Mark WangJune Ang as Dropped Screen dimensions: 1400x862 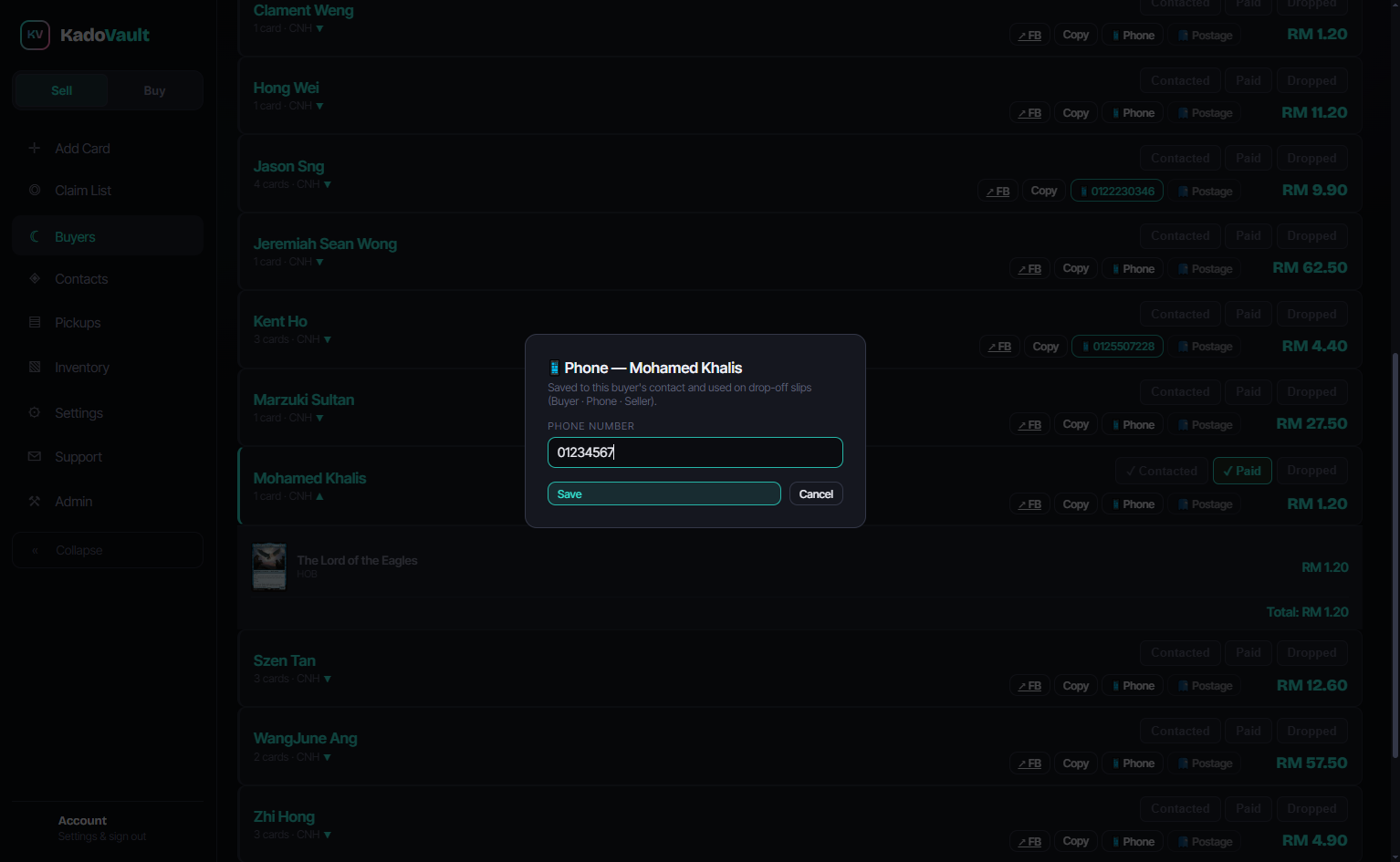(x=1311, y=731)
